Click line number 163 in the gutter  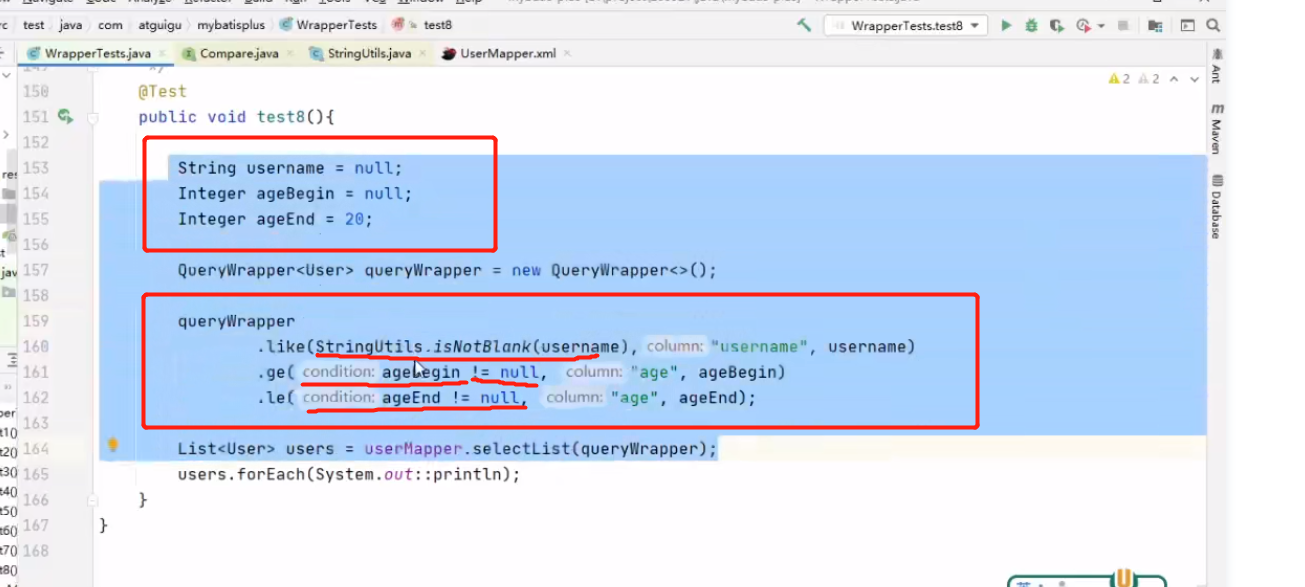[36, 423]
